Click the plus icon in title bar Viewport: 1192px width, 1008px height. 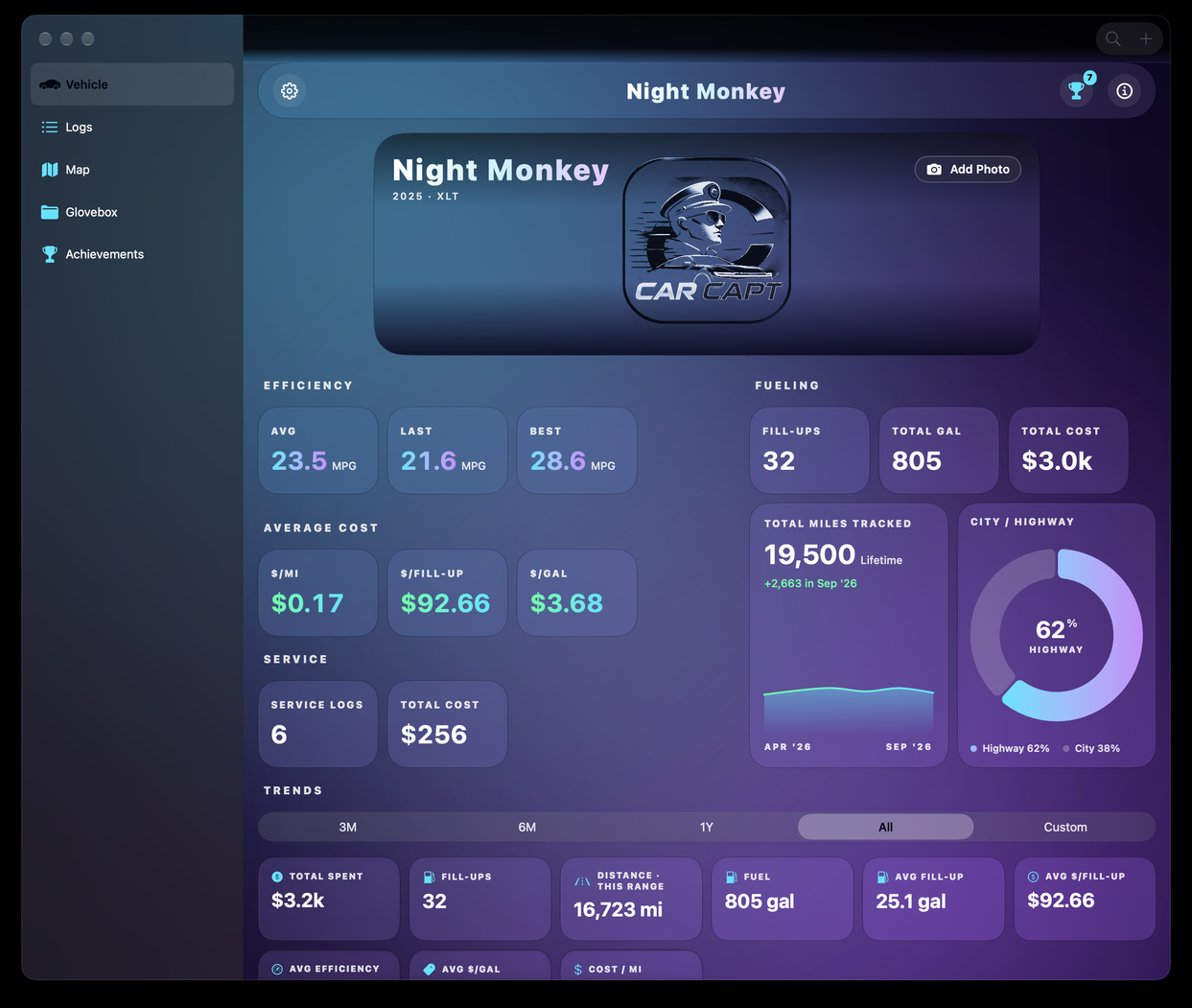click(1146, 38)
